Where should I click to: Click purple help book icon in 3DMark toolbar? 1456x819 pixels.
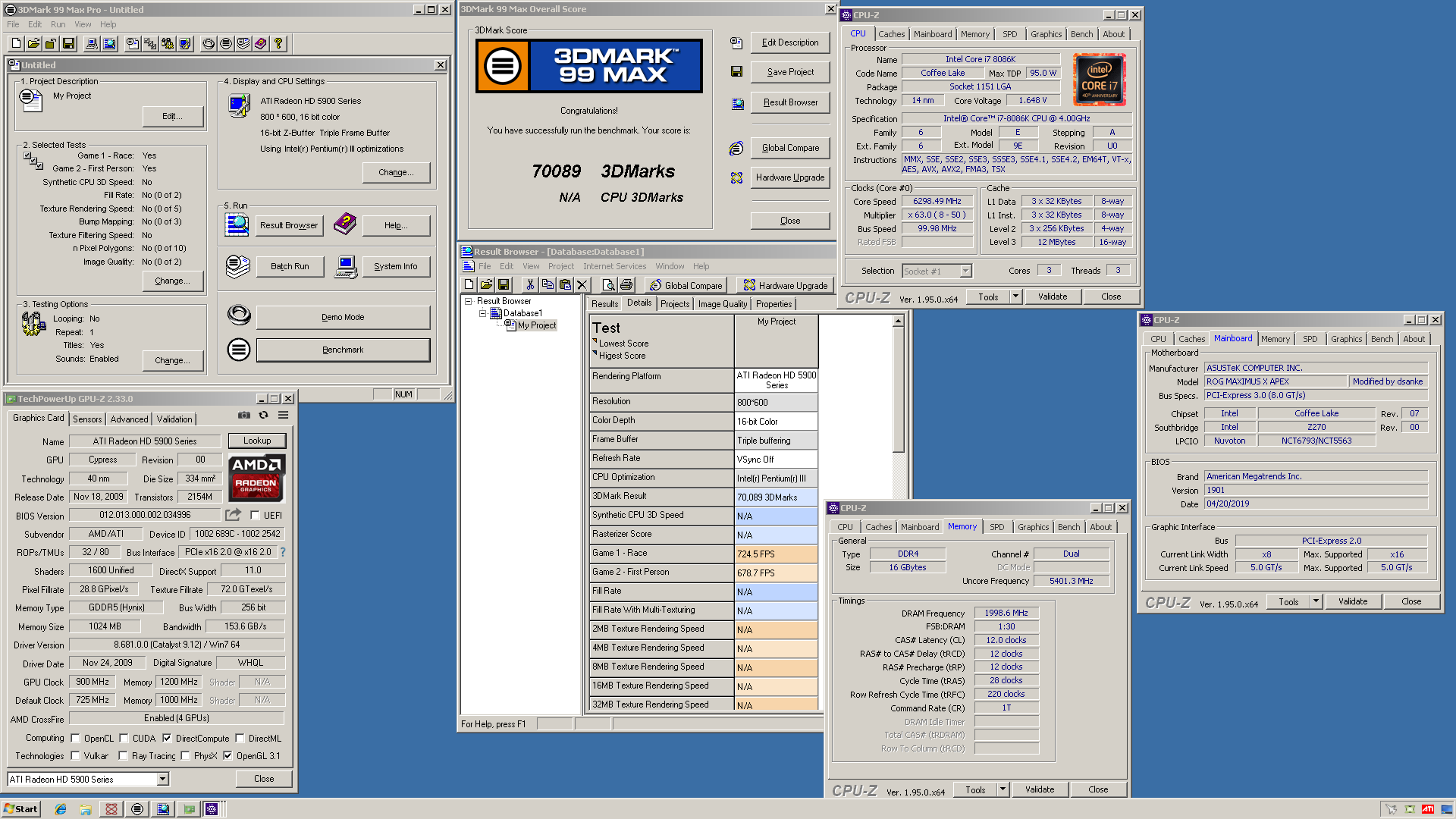[261, 44]
